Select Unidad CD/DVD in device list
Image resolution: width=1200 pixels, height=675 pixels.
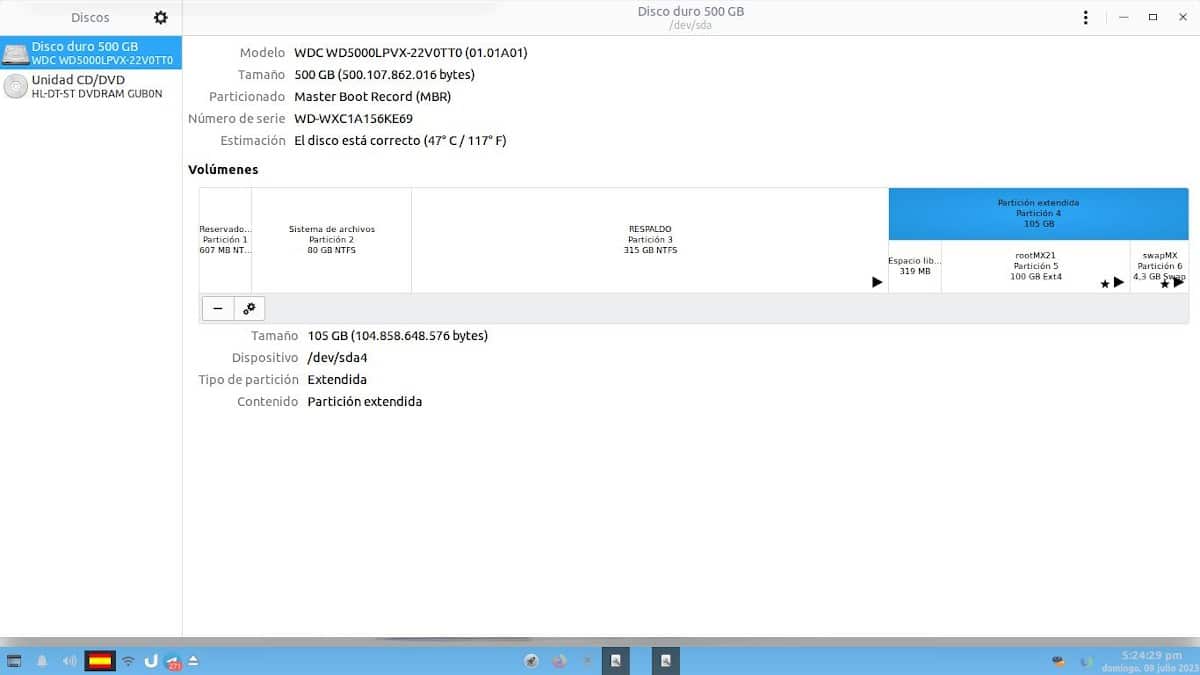(x=91, y=86)
